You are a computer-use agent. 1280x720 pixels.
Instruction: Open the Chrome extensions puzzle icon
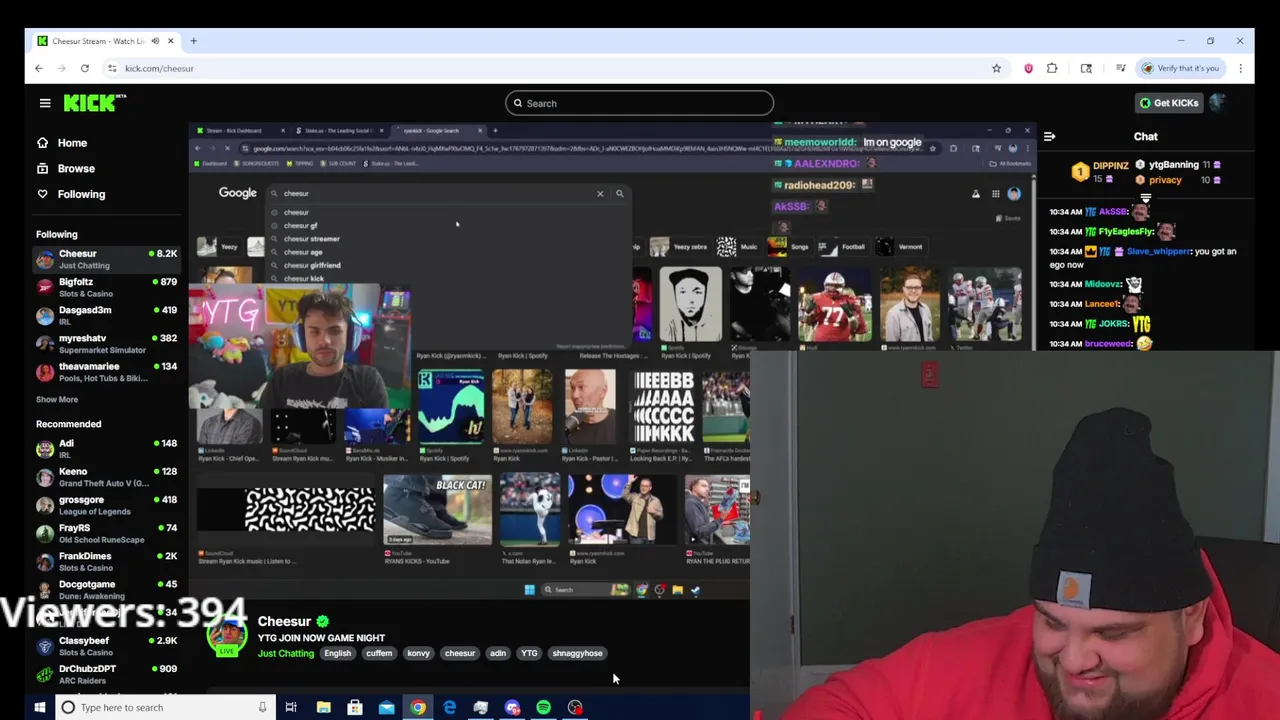pyautogui.click(x=1052, y=68)
